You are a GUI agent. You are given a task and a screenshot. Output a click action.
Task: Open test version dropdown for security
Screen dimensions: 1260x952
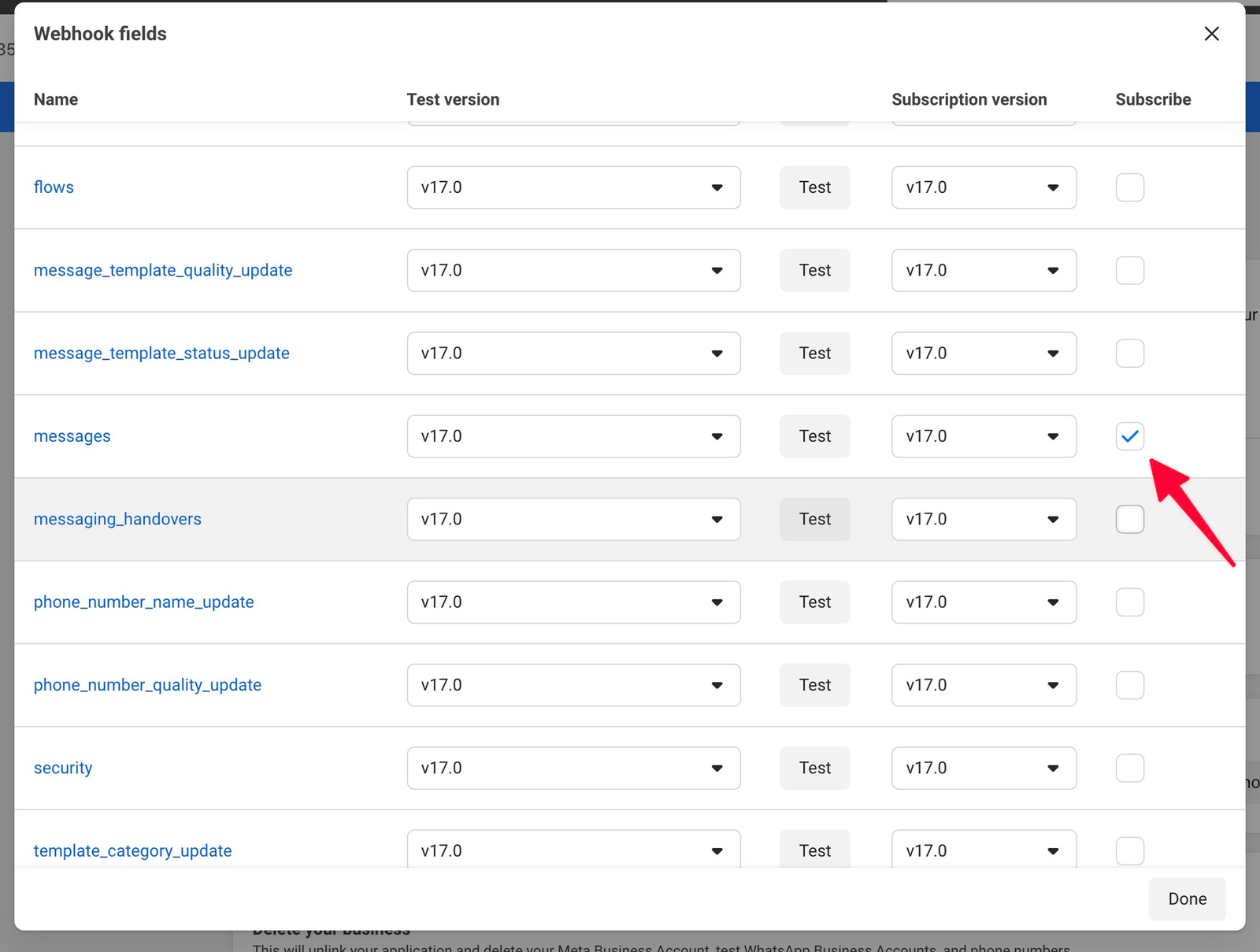point(573,768)
